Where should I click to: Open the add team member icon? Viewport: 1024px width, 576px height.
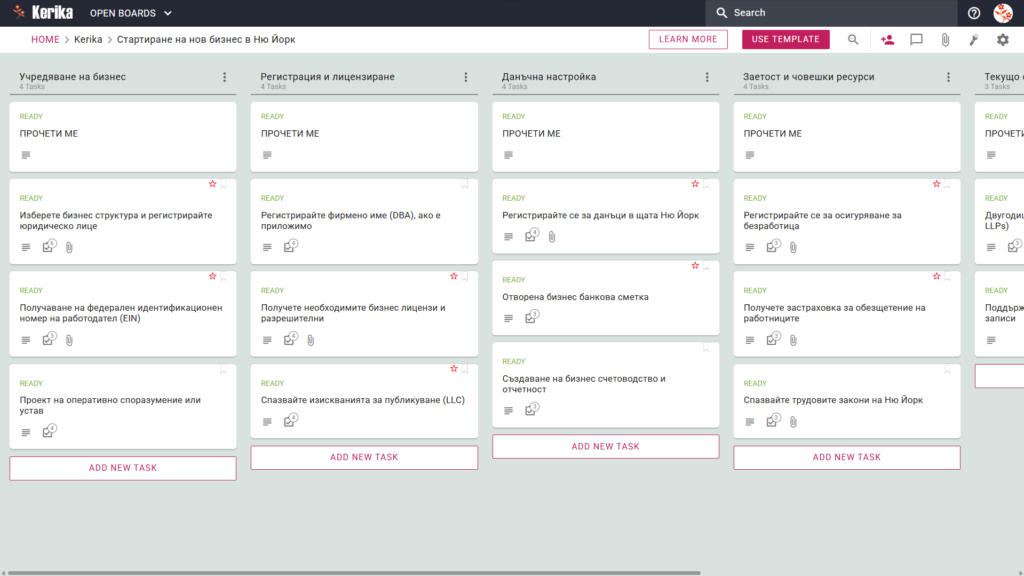[887, 40]
